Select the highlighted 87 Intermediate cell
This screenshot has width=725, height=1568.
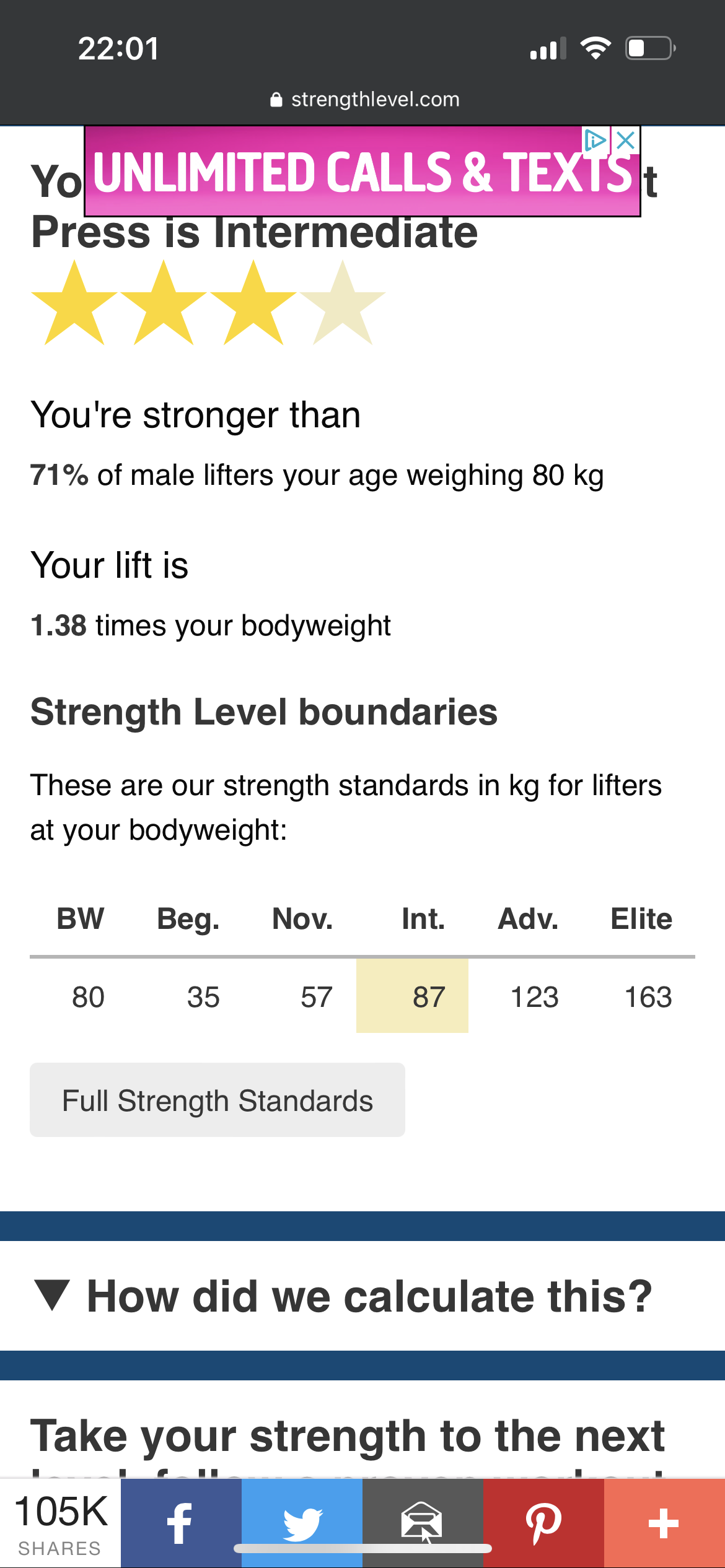click(x=412, y=996)
